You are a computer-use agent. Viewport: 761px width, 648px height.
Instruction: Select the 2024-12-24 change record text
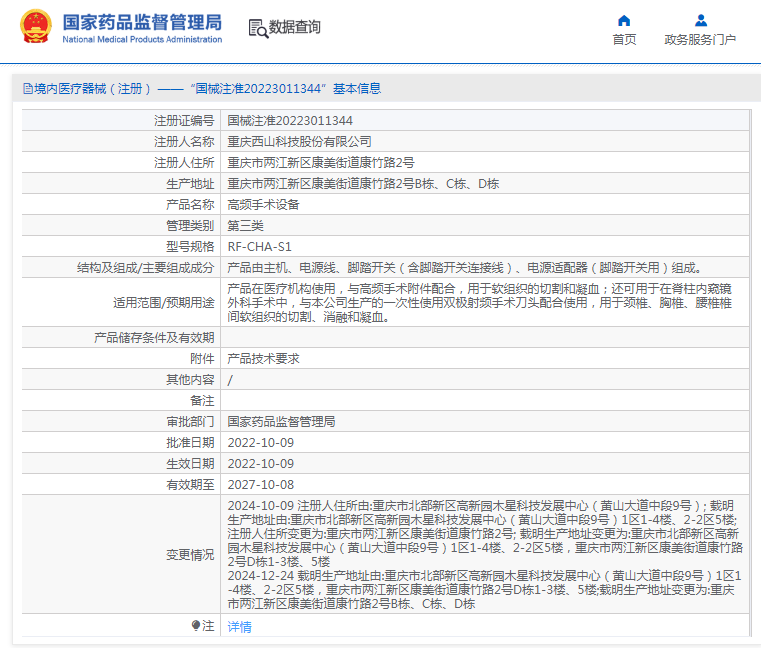(484, 590)
